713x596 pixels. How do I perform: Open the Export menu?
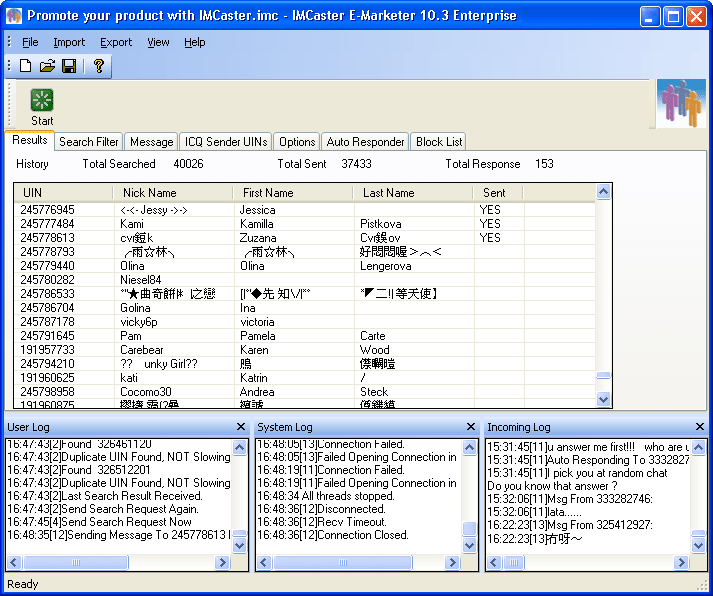(116, 42)
